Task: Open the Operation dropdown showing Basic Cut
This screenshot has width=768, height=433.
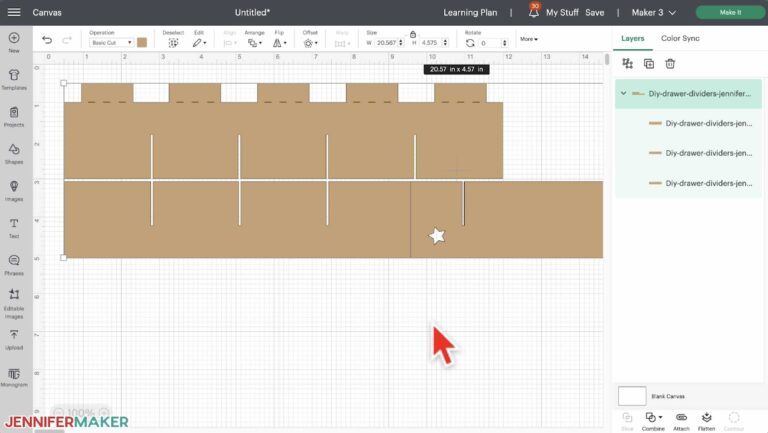Action: coord(111,43)
